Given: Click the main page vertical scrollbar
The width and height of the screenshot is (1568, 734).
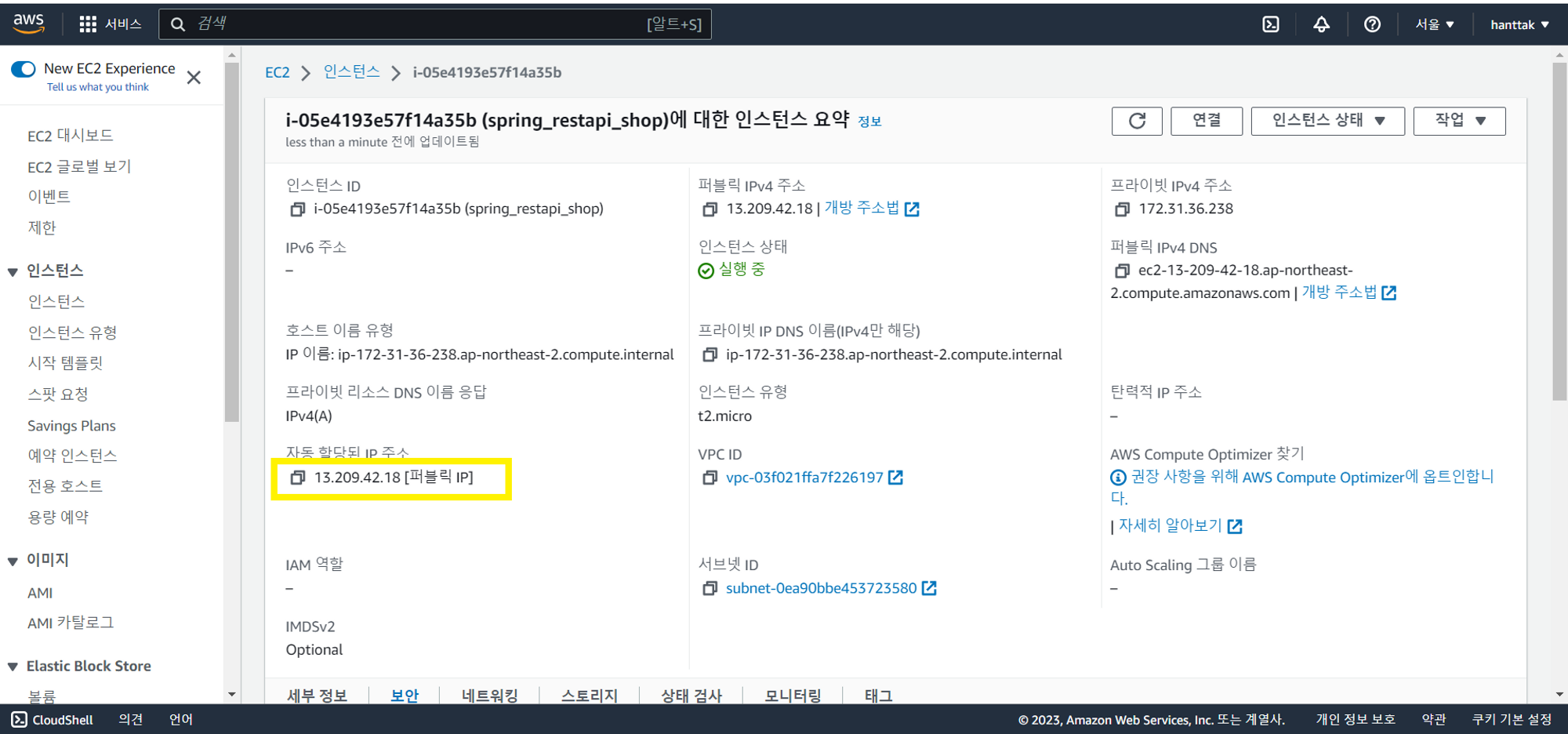Looking at the screenshot, I should click(1559, 231).
